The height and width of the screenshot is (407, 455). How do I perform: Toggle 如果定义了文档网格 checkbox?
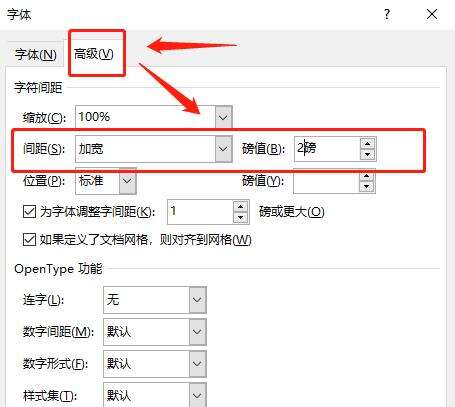[29, 240]
